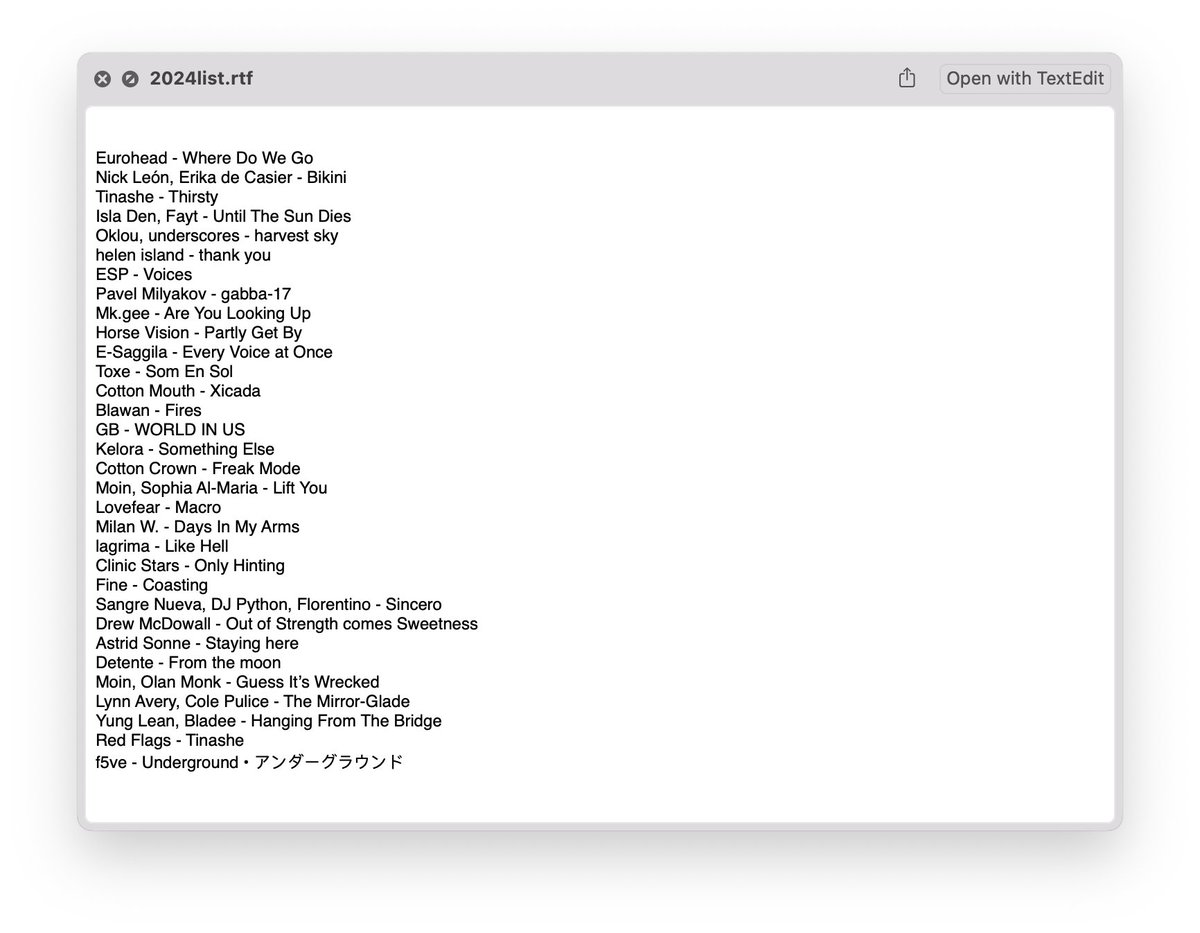
Task: Click the line 'f5ve - Underground・アンダーグラウンド'
Action: point(249,762)
